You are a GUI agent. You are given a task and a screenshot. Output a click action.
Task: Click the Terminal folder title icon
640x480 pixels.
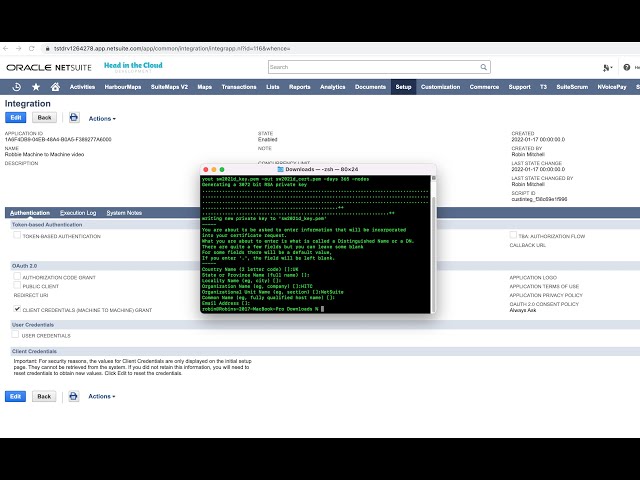tap(280, 169)
